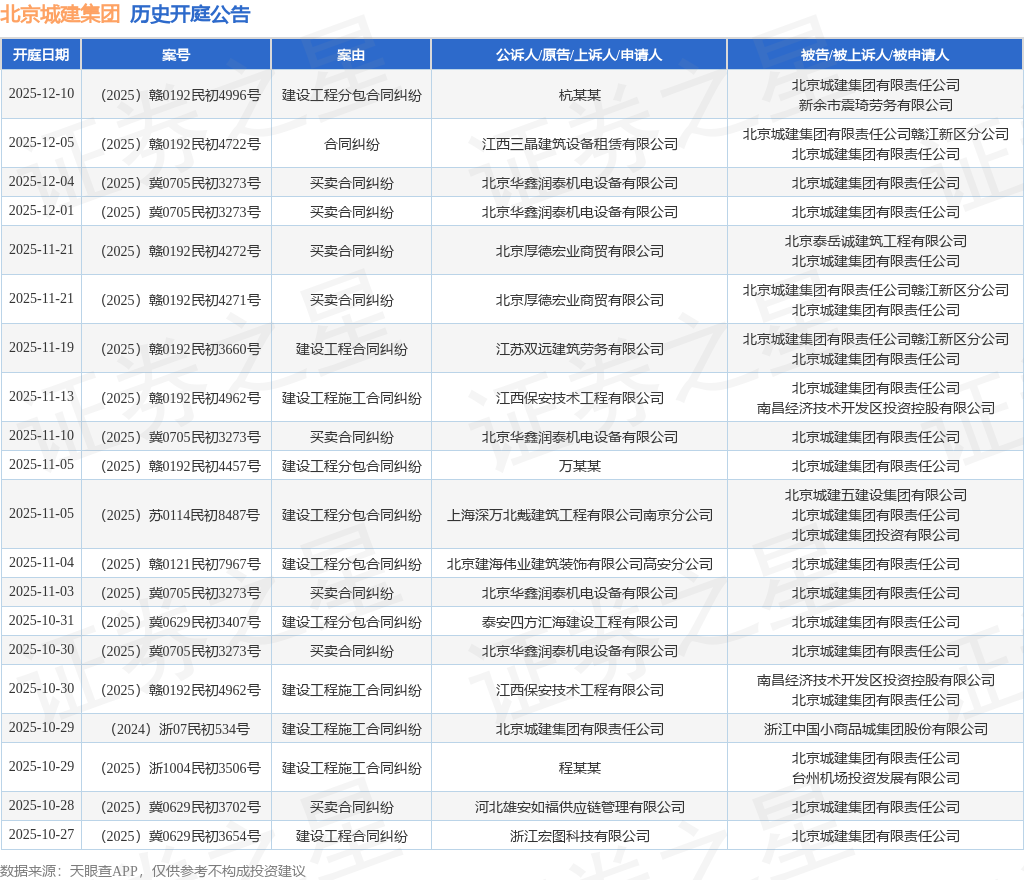Select case number 赣0192民初4457号
Image resolution: width=1024 pixels, height=880 pixels.
point(181,466)
